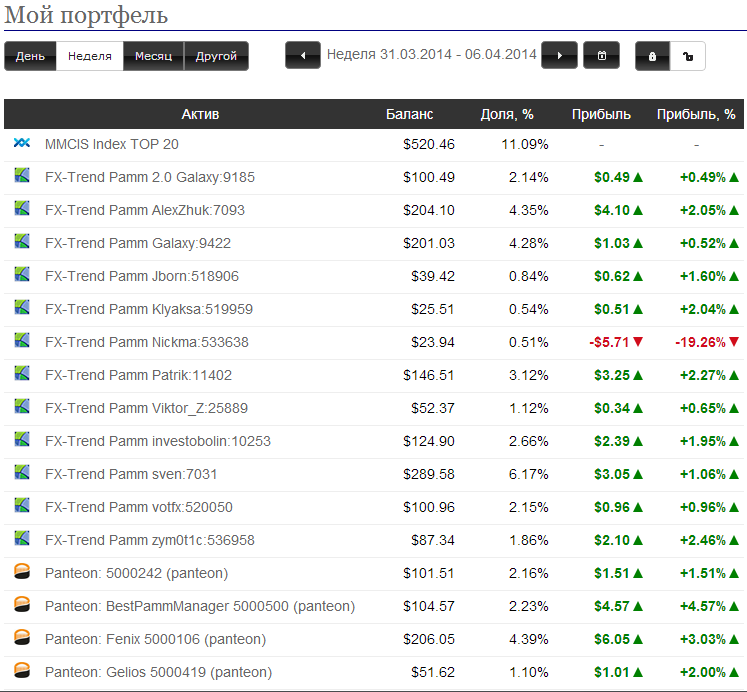The width and height of the screenshot is (747, 692).
Task: Sort by Прибыль, % column header
Action: 696,114
